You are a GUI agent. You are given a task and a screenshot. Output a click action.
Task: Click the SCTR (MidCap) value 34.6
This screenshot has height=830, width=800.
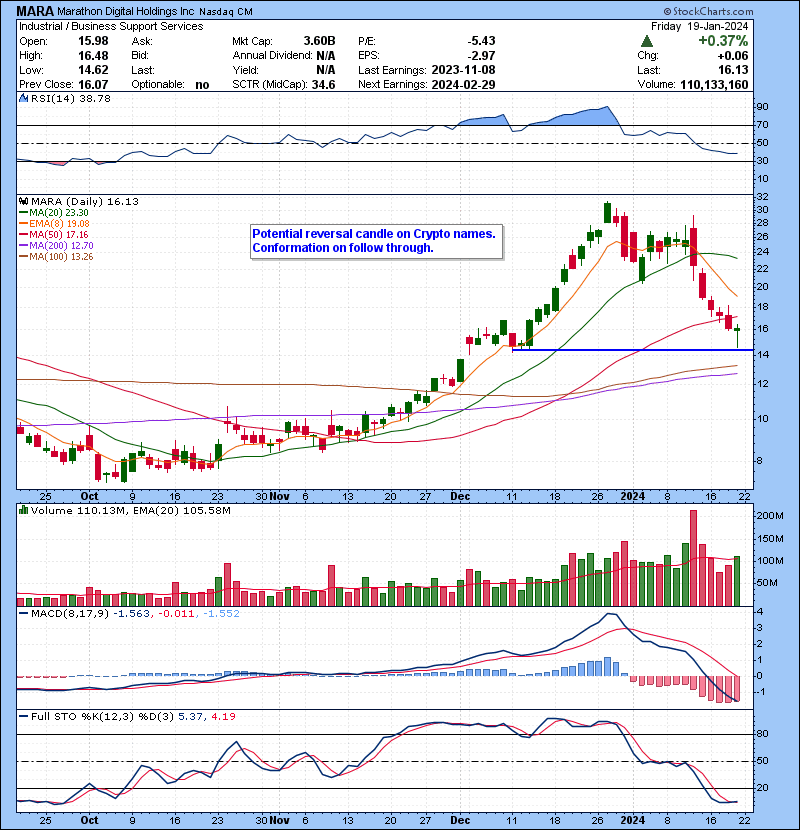[x=323, y=84]
